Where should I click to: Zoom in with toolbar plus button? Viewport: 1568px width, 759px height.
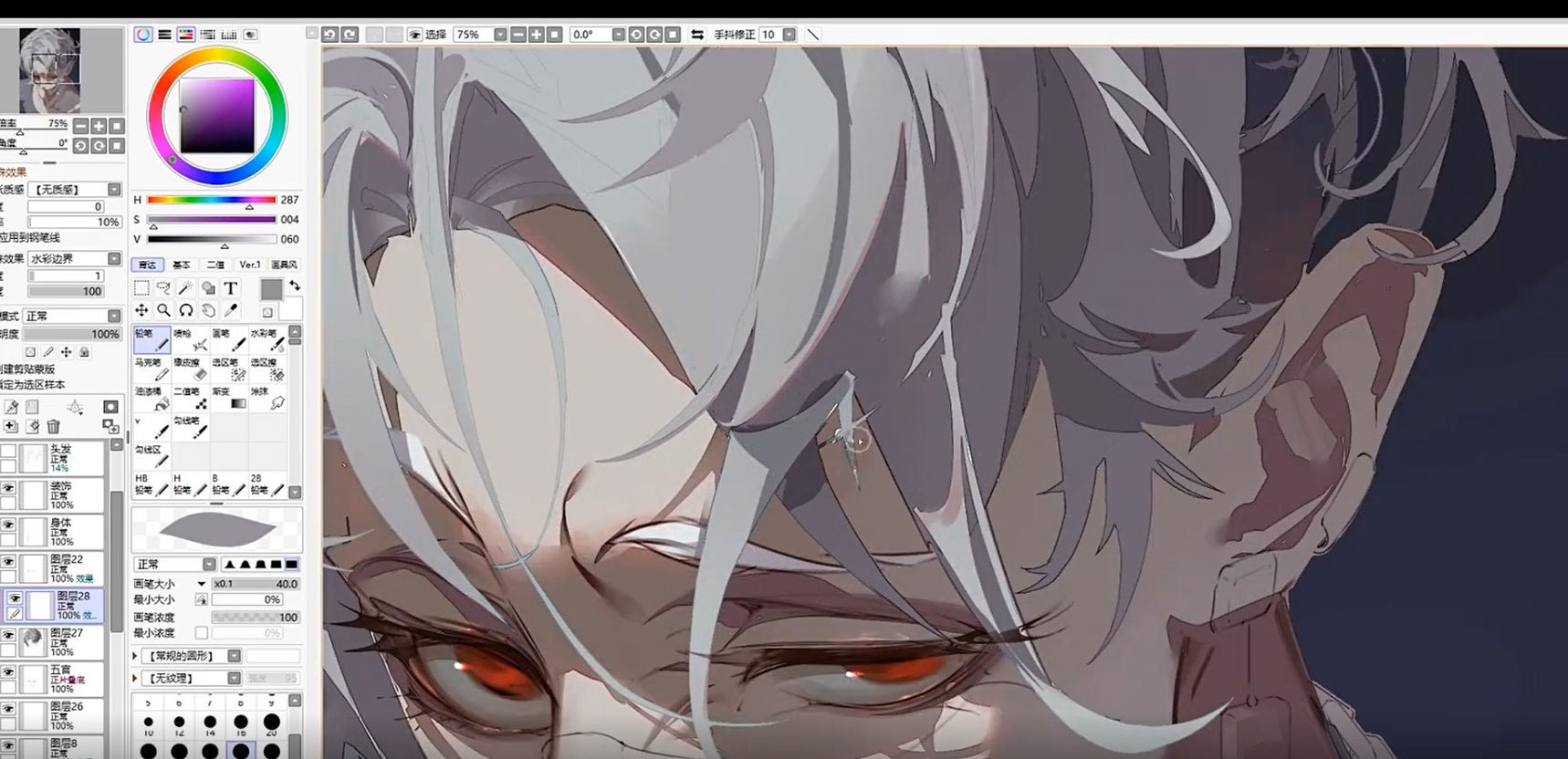tap(537, 35)
